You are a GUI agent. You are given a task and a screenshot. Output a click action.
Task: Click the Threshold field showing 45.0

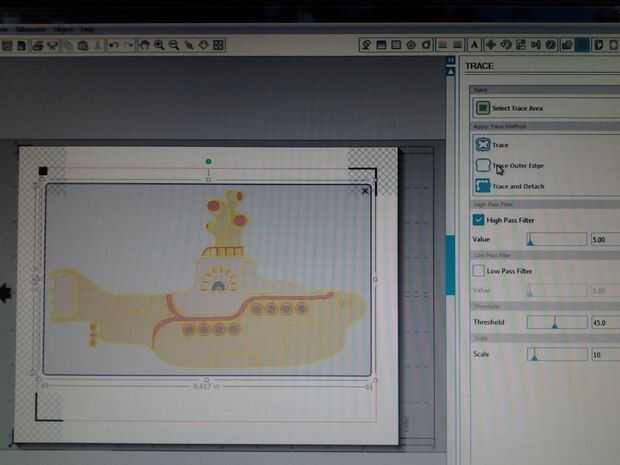[x=605, y=323]
